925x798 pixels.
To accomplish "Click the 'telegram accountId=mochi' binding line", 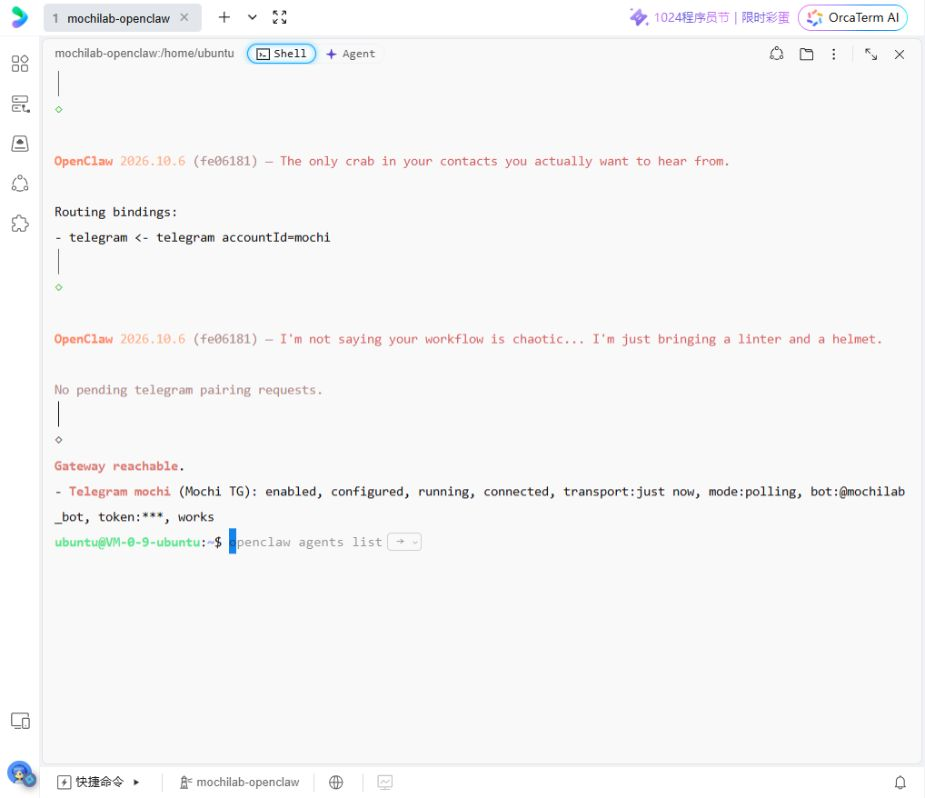I will [192, 237].
